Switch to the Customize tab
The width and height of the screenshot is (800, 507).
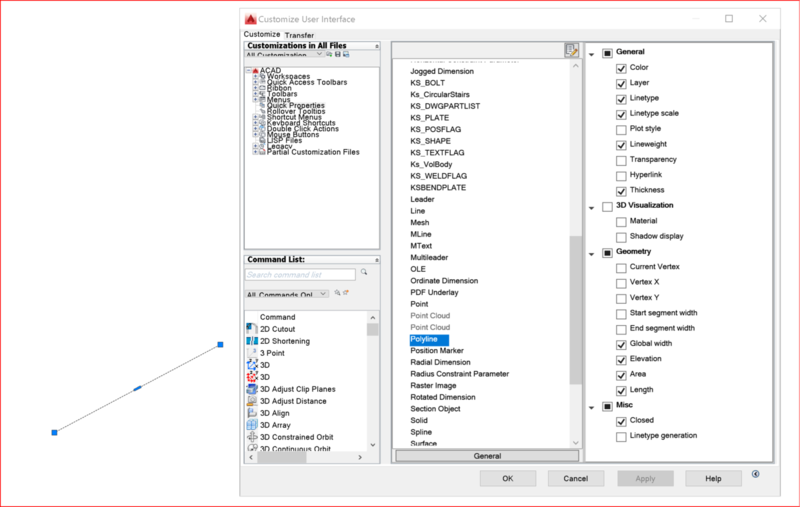262,34
